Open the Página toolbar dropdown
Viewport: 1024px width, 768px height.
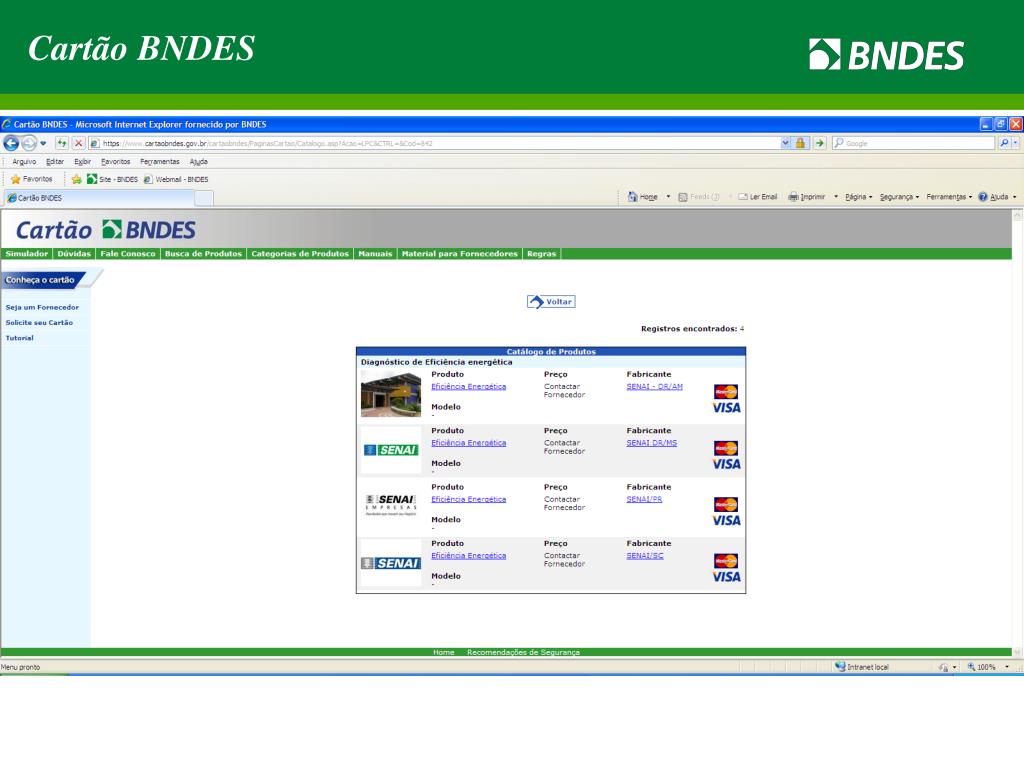point(858,197)
